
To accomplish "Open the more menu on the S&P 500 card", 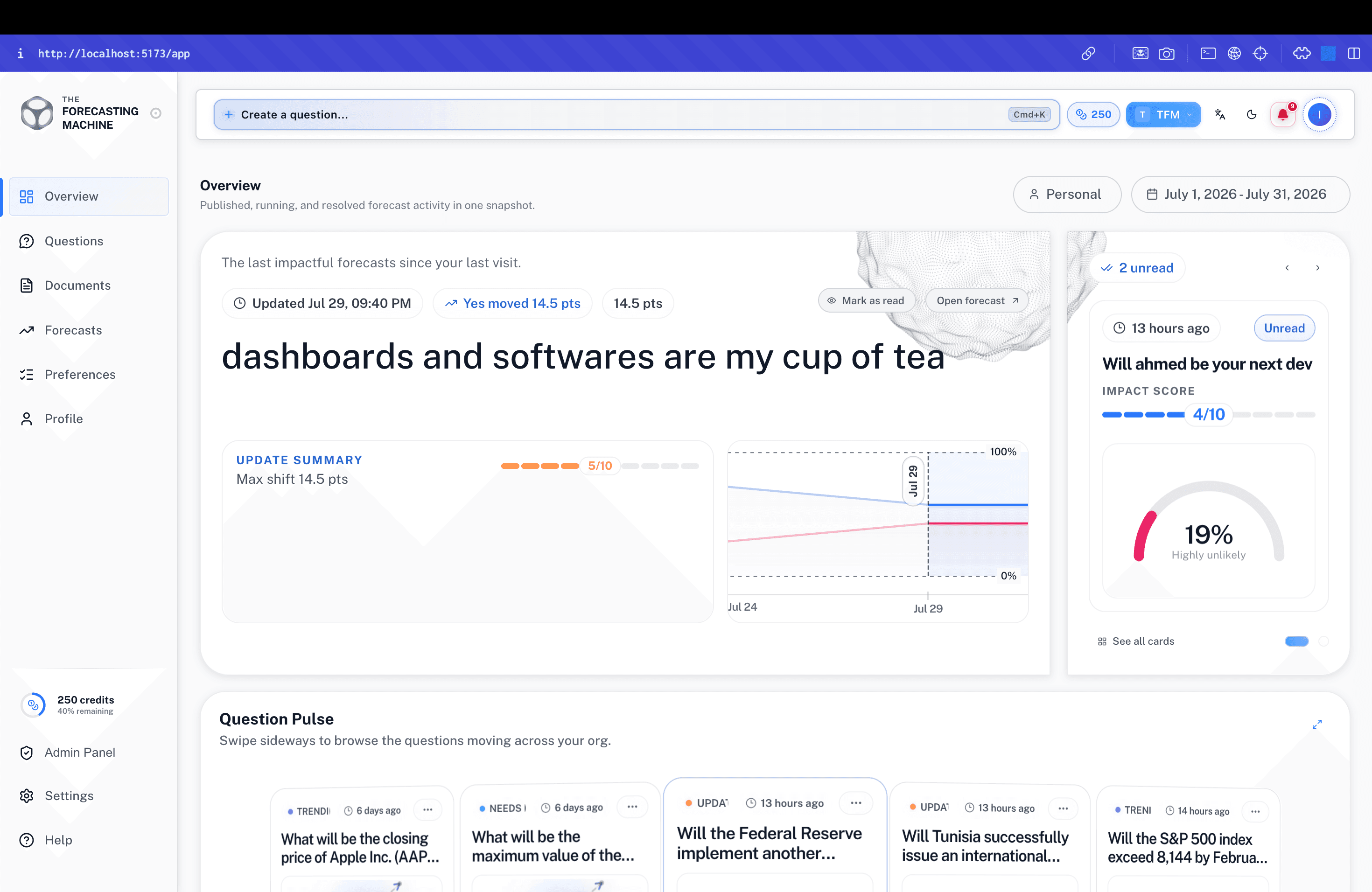I will click(x=1255, y=811).
